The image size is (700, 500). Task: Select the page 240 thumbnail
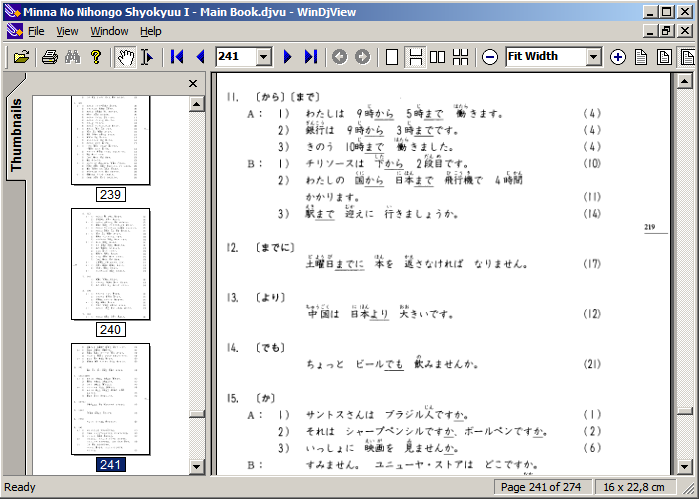tap(110, 264)
